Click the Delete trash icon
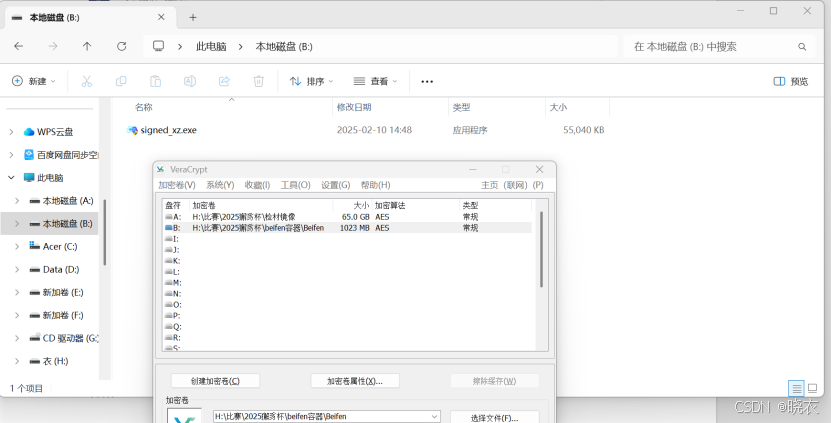Image resolution: width=831 pixels, height=423 pixels. (x=259, y=81)
